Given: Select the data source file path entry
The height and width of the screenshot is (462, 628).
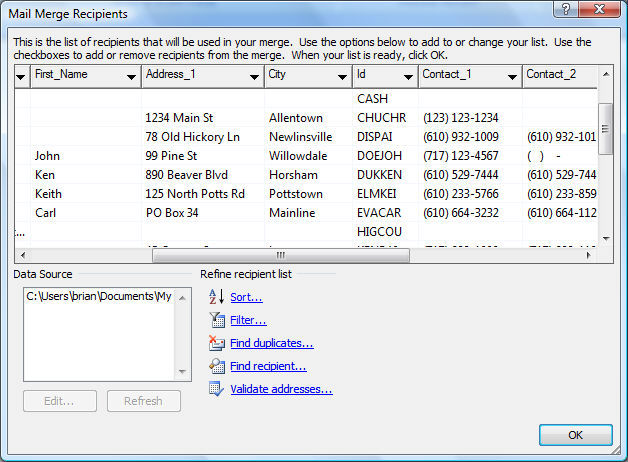Looking at the screenshot, I should pos(98,296).
